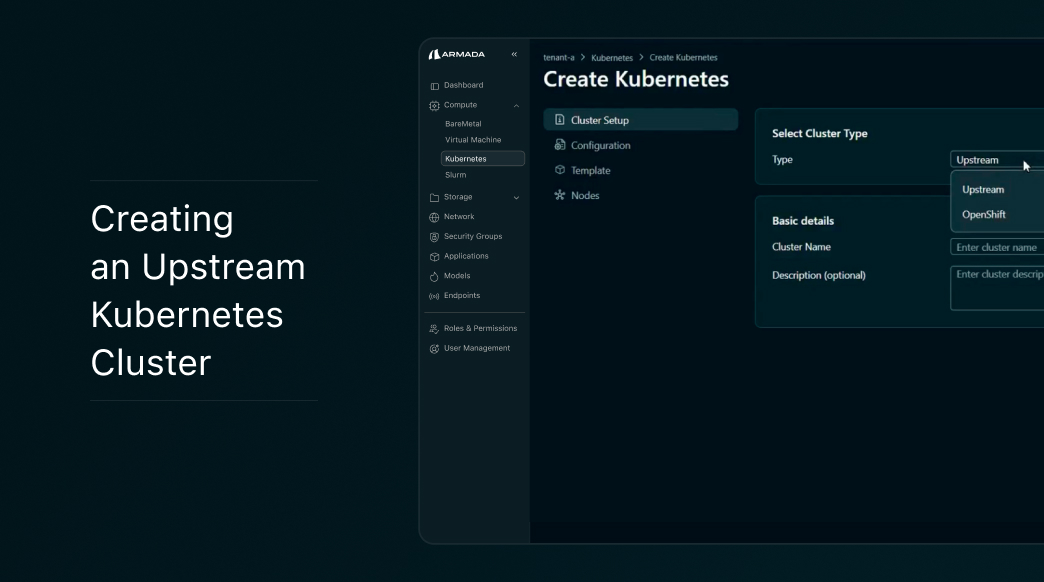Click the Compute chip icon
Screen dimensions: 1044x582
[x=434, y=105]
